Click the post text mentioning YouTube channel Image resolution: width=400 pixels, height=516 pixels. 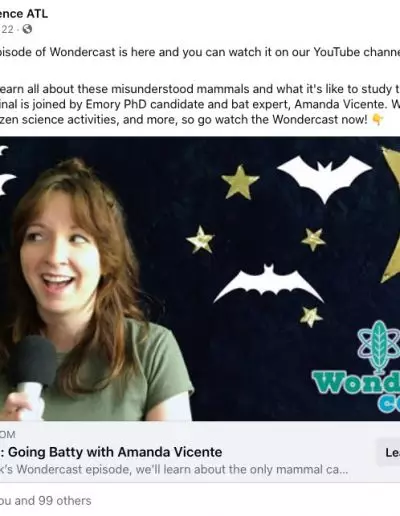200,52
